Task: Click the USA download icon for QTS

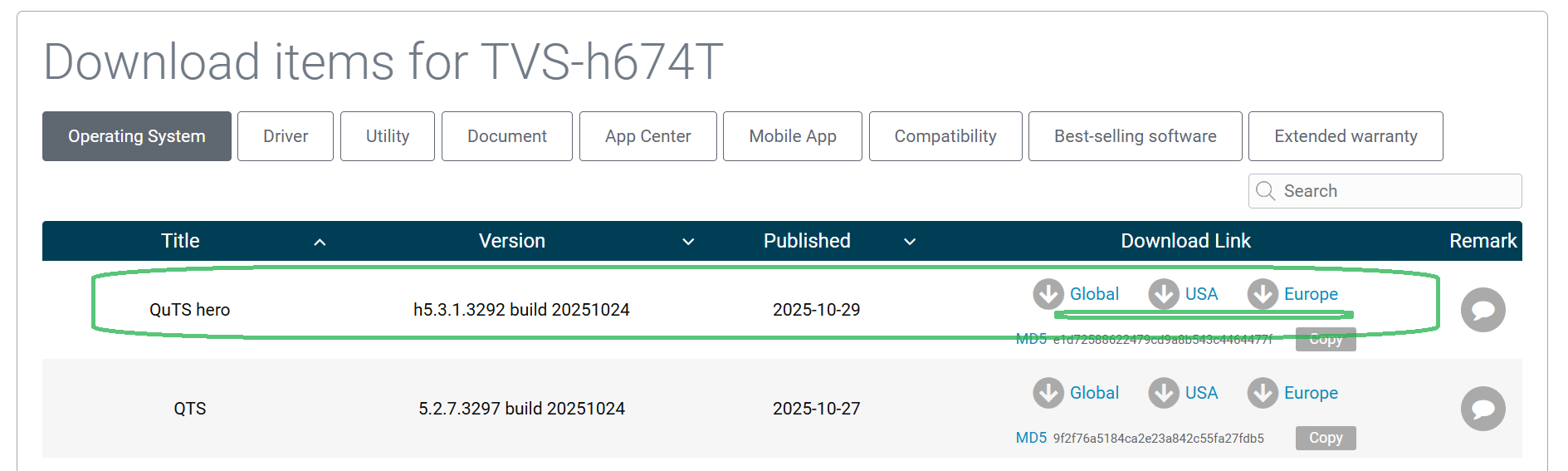Action: coord(1163,393)
